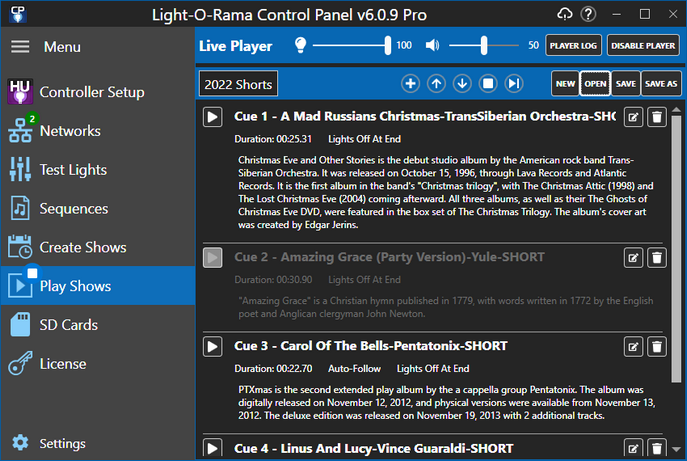This screenshot has width=687, height=461.
Task: Delete Cue 1 with trash icon
Action: click(x=657, y=117)
